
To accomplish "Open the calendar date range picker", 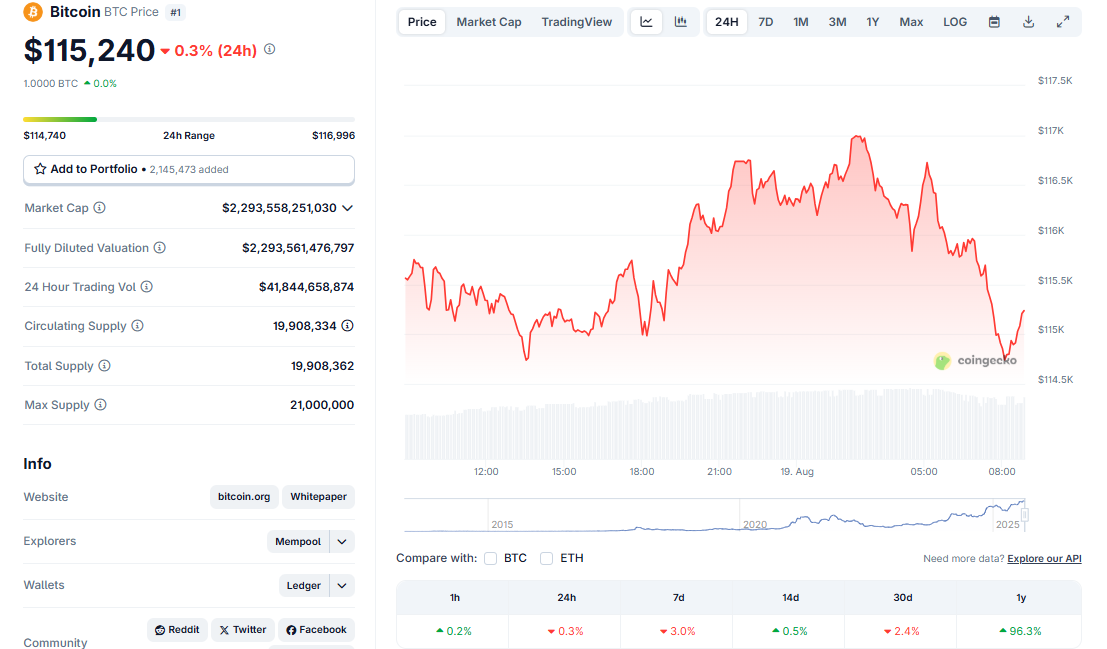I will click(x=994, y=22).
